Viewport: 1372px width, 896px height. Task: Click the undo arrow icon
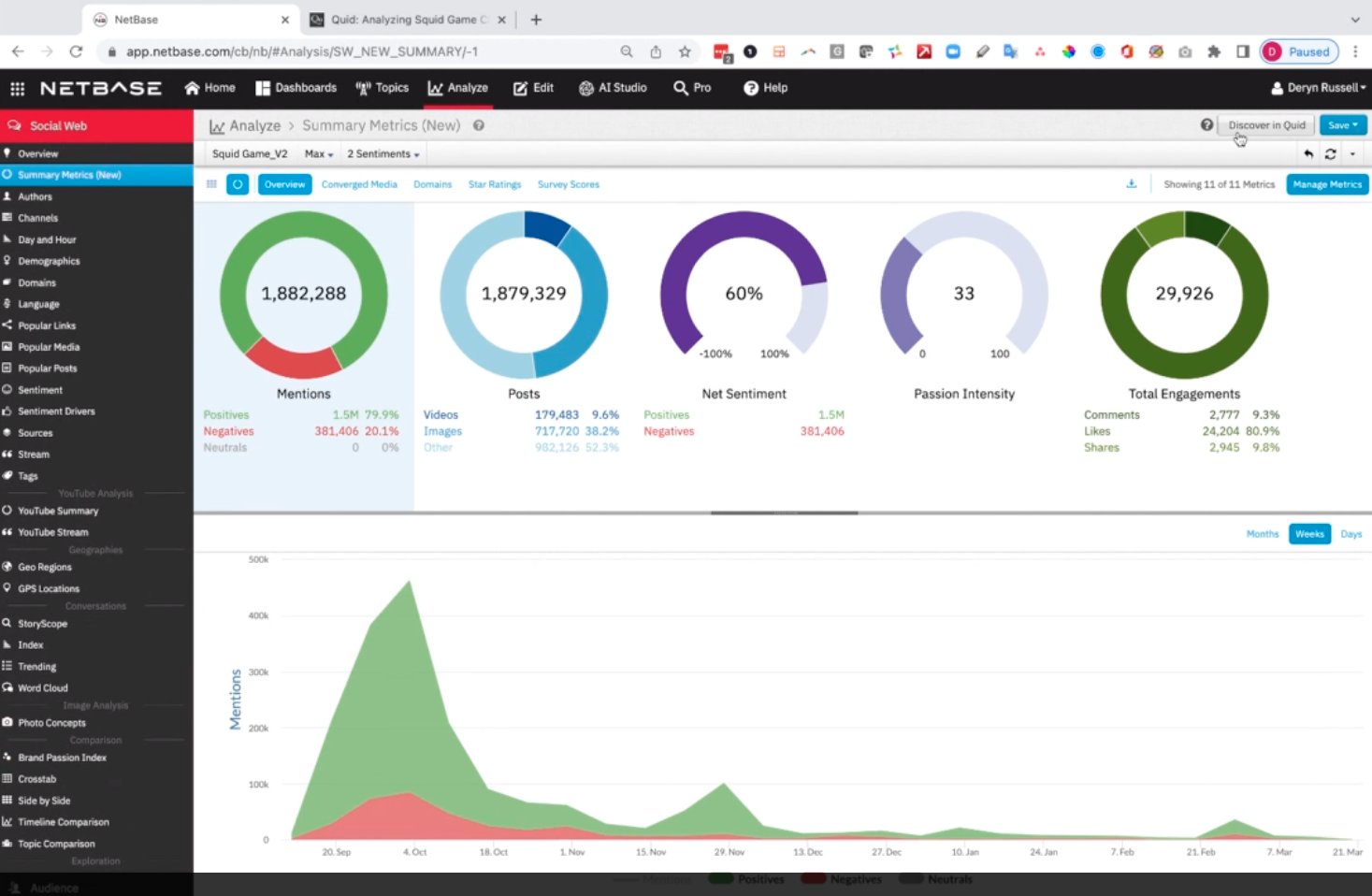click(1308, 153)
